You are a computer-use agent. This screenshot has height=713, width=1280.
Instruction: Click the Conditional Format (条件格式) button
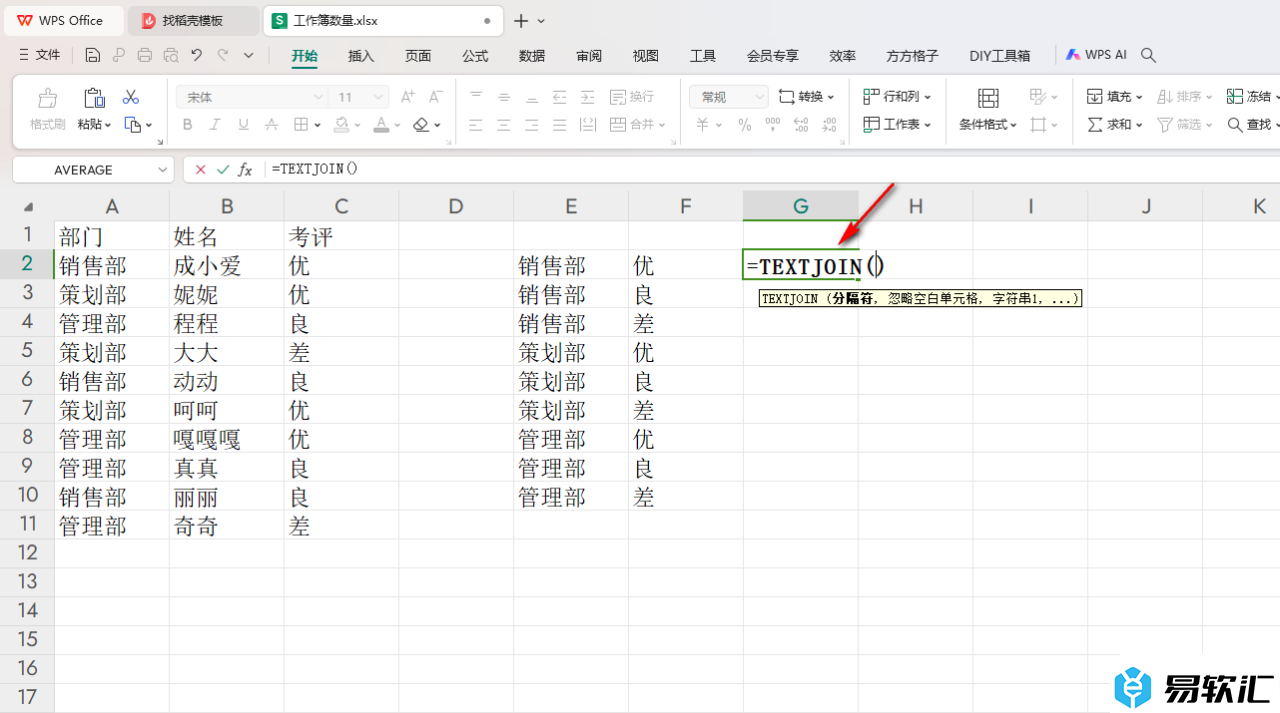[988, 110]
